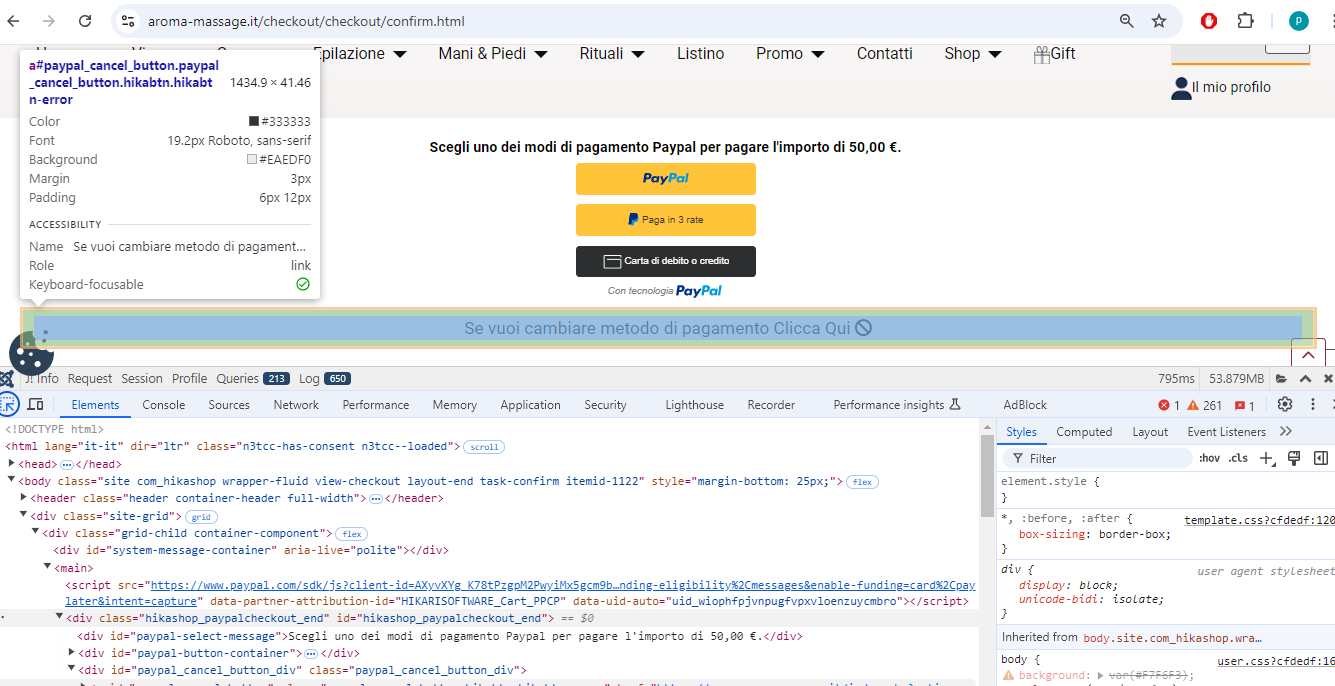Switch to Event Listeners pane
This screenshot has width=1335, height=686.
(x=1226, y=432)
